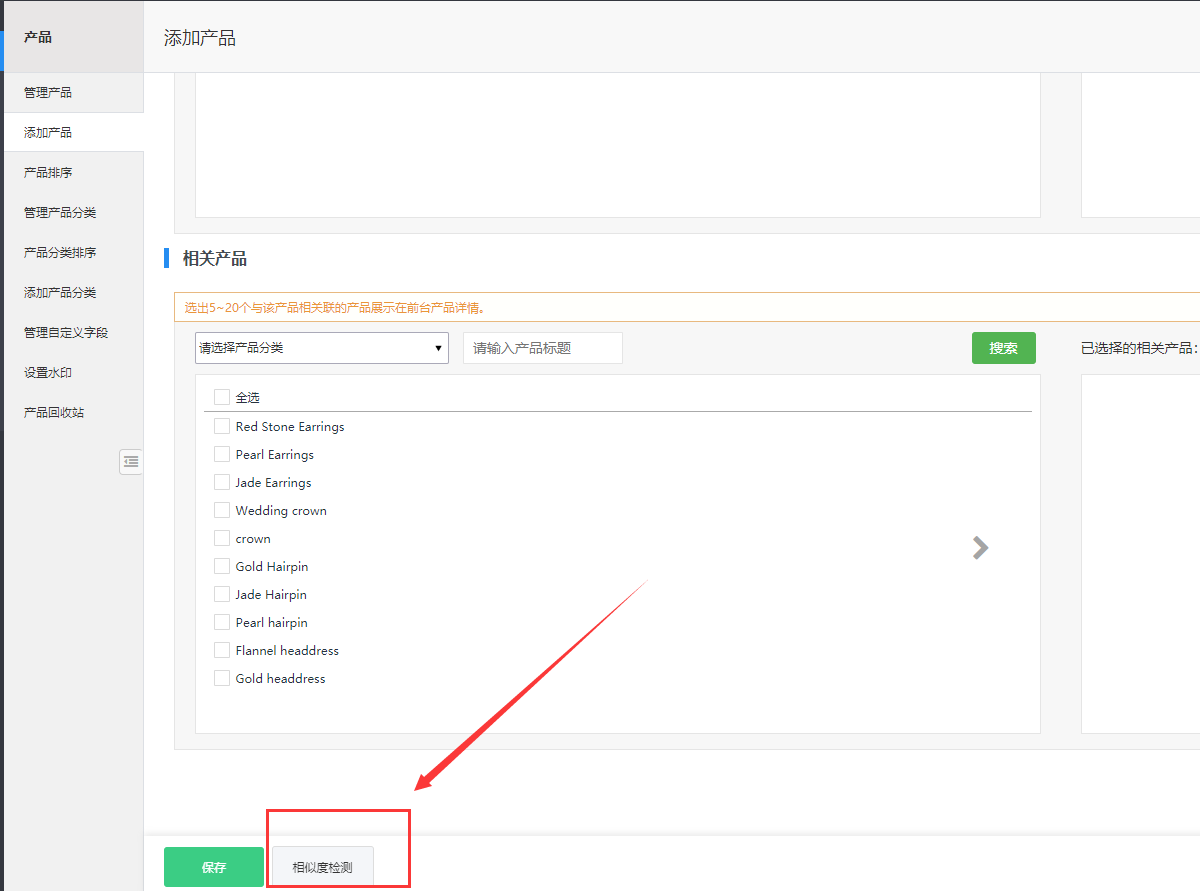Click the right arrow to move selected products
This screenshot has height=891, width=1200.
tap(980, 548)
